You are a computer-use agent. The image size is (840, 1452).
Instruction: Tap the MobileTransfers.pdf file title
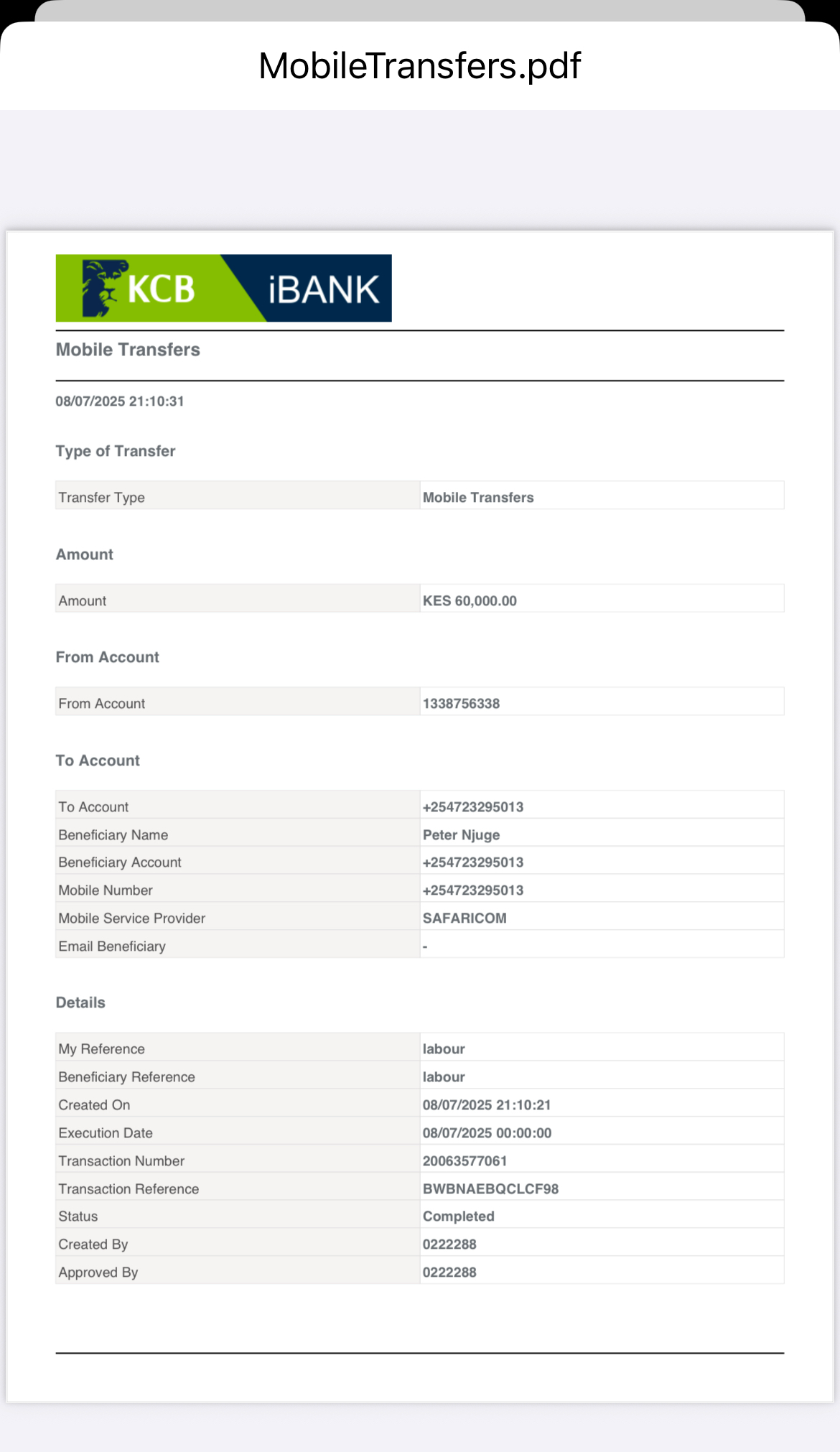pos(419,66)
